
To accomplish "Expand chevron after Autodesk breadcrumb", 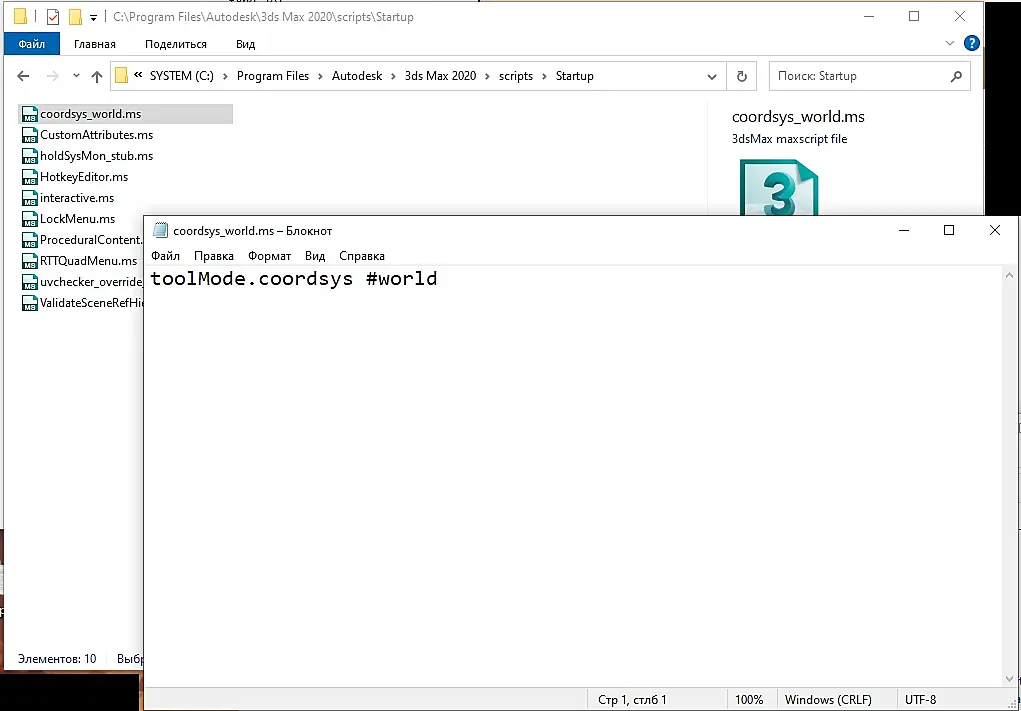I will pos(393,76).
